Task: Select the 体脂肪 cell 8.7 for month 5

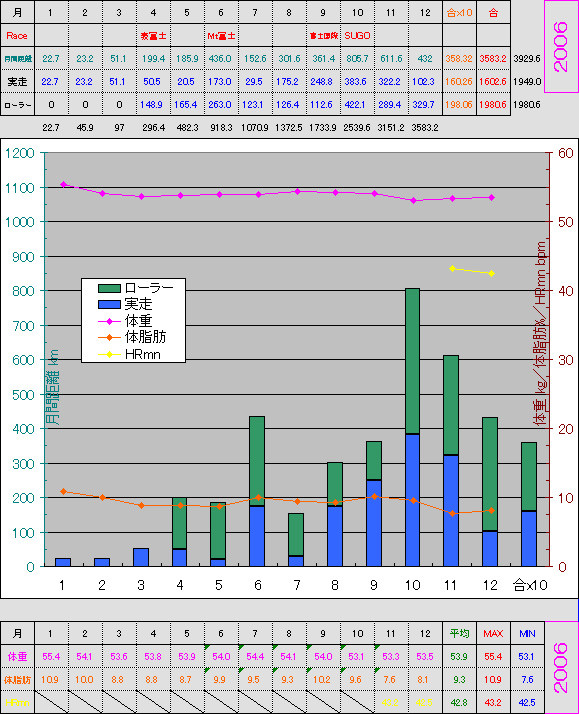Action: click(187, 679)
